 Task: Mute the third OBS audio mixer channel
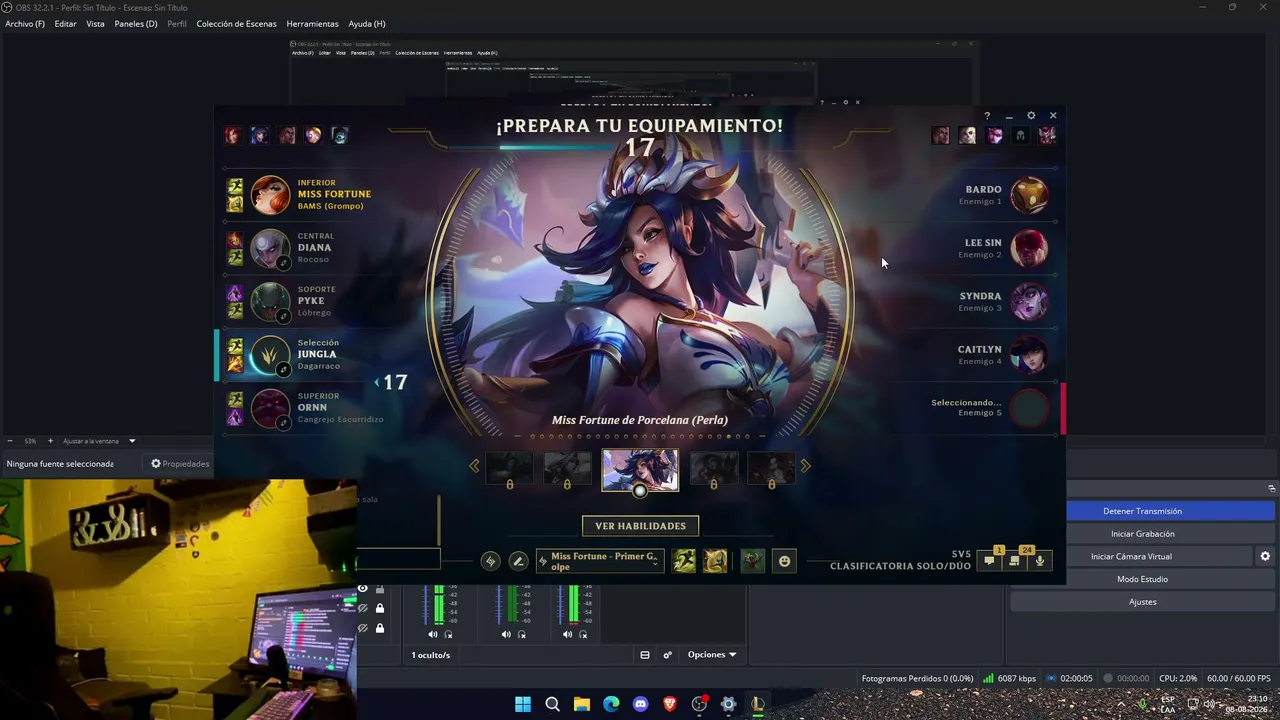point(567,634)
